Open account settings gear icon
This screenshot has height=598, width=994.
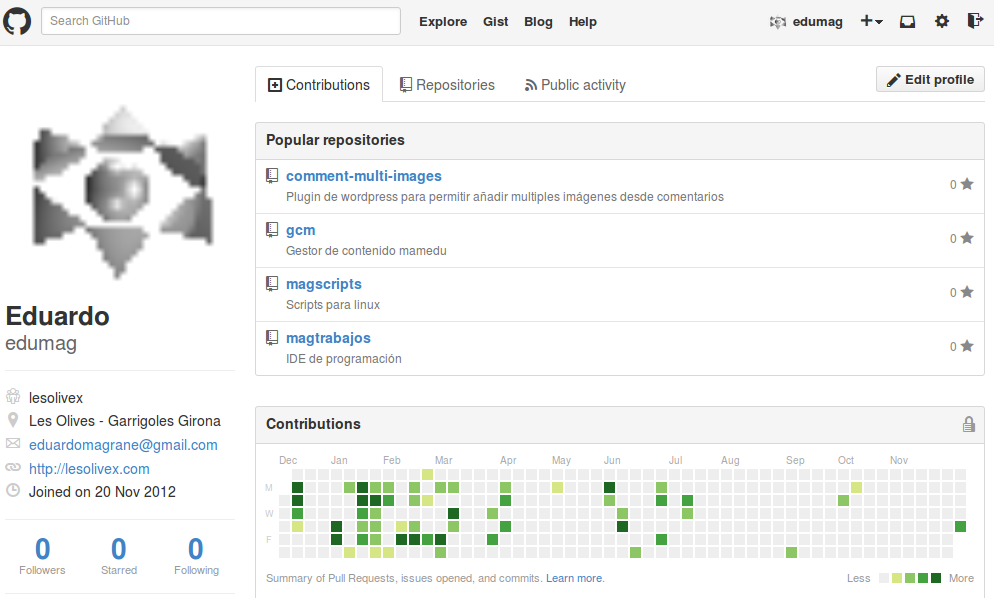click(942, 21)
